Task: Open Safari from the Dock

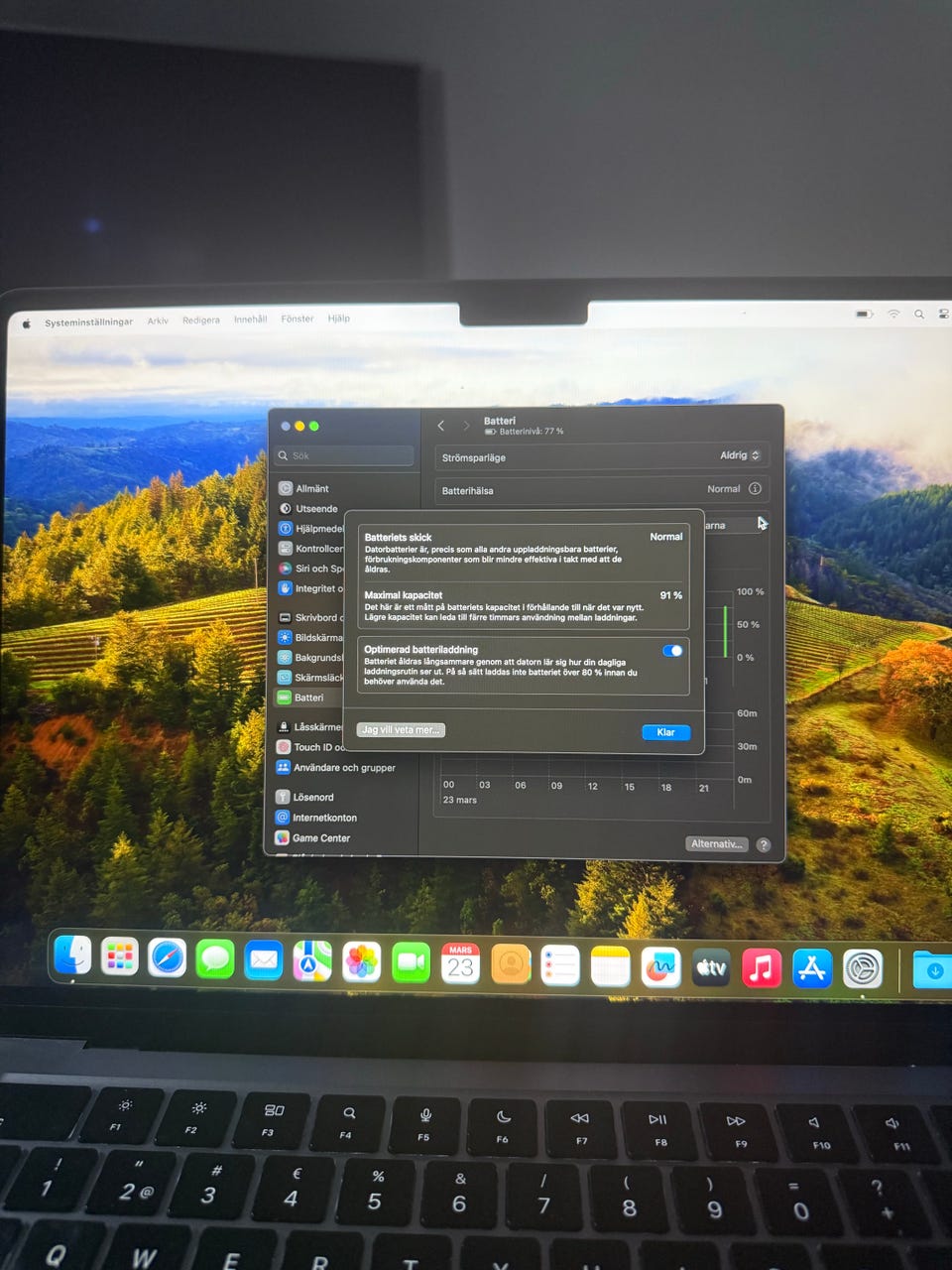Action: point(168,957)
